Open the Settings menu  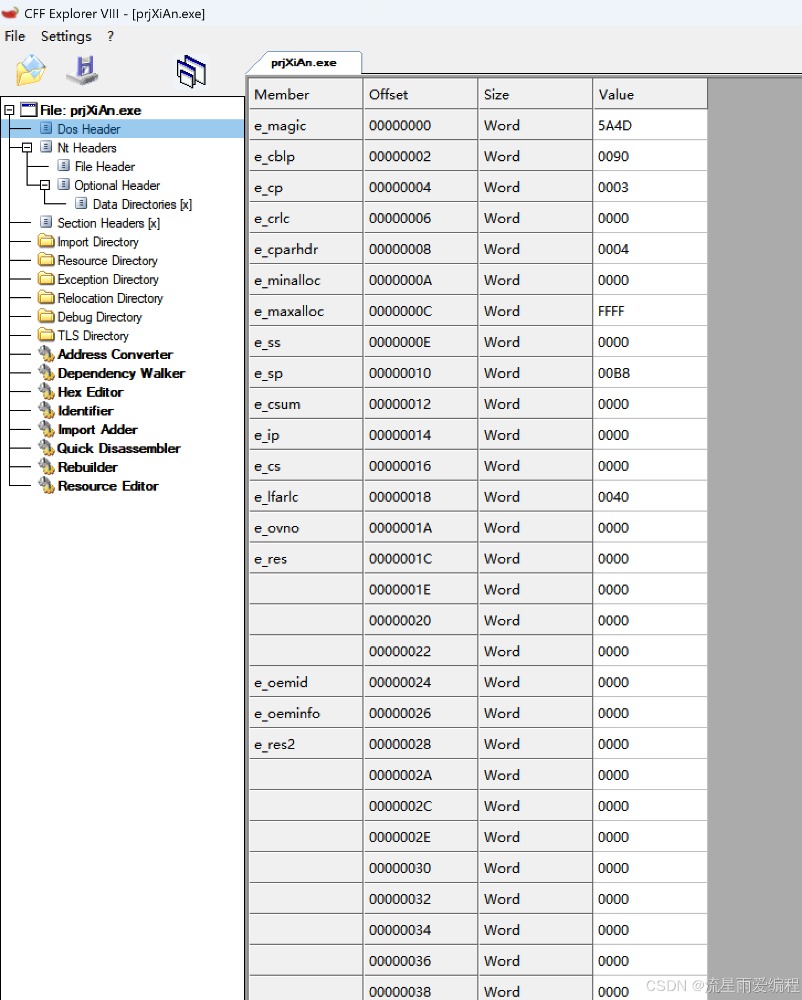point(66,36)
